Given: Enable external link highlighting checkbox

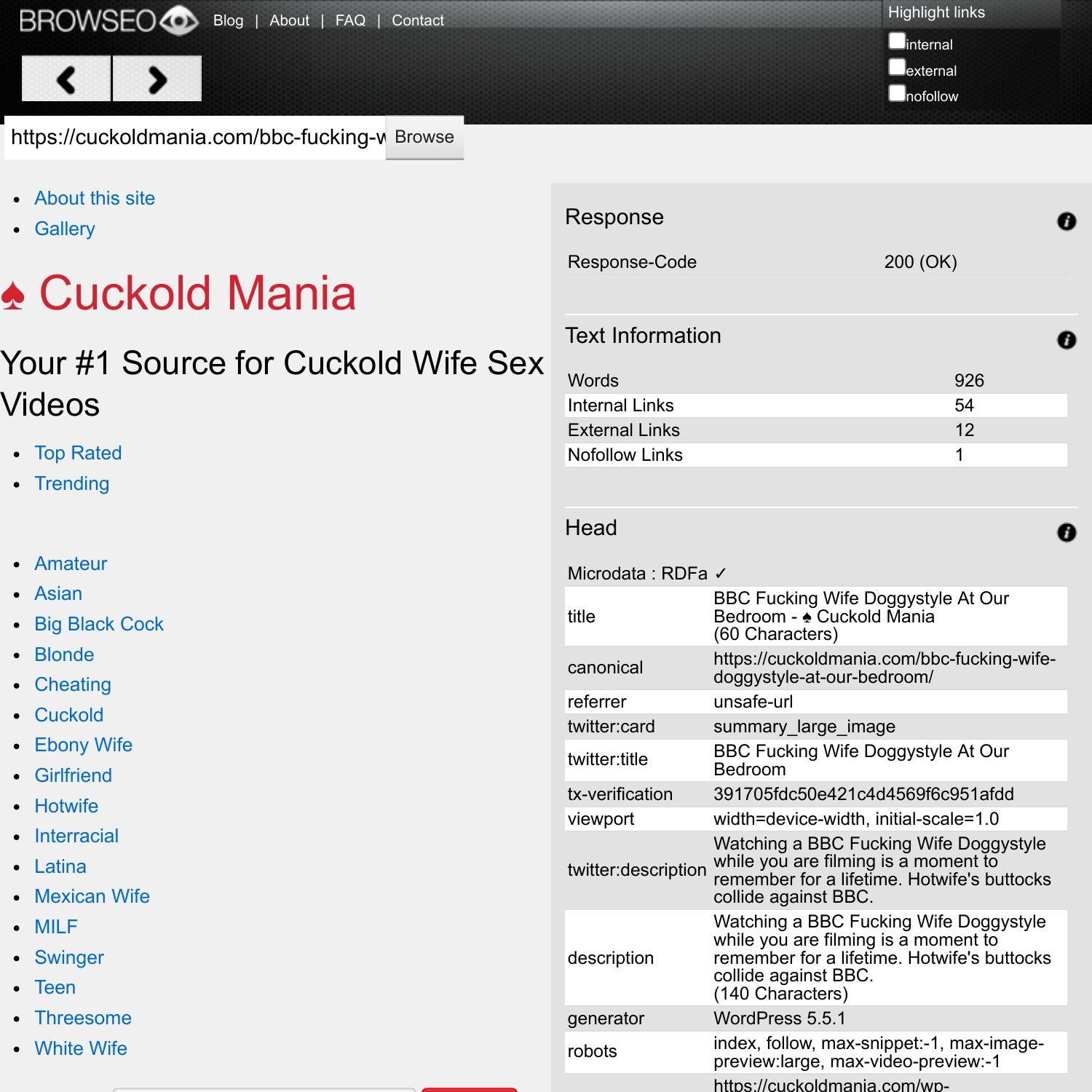Looking at the screenshot, I should point(897,68).
